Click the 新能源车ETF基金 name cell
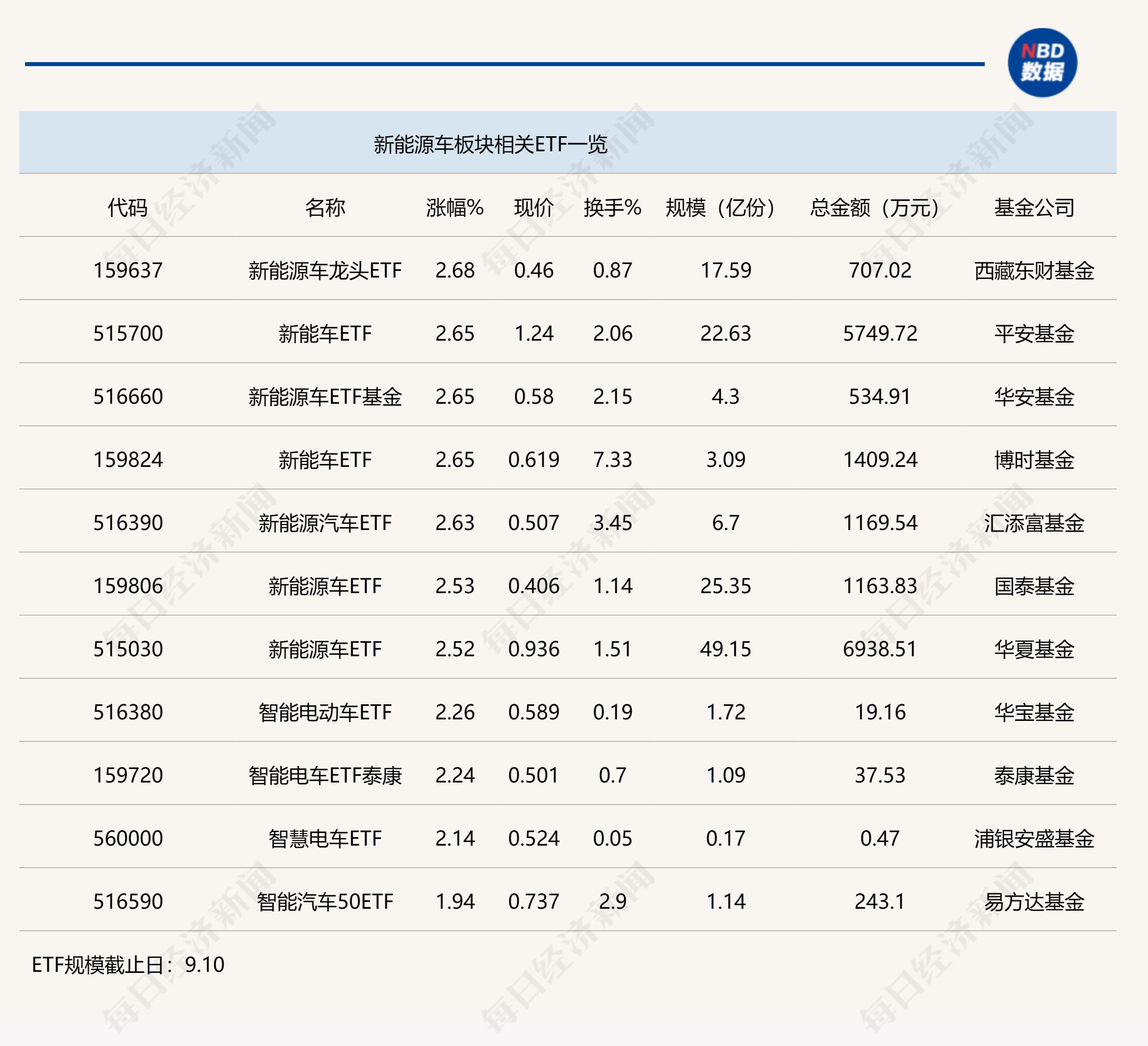 pyautogui.click(x=325, y=396)
